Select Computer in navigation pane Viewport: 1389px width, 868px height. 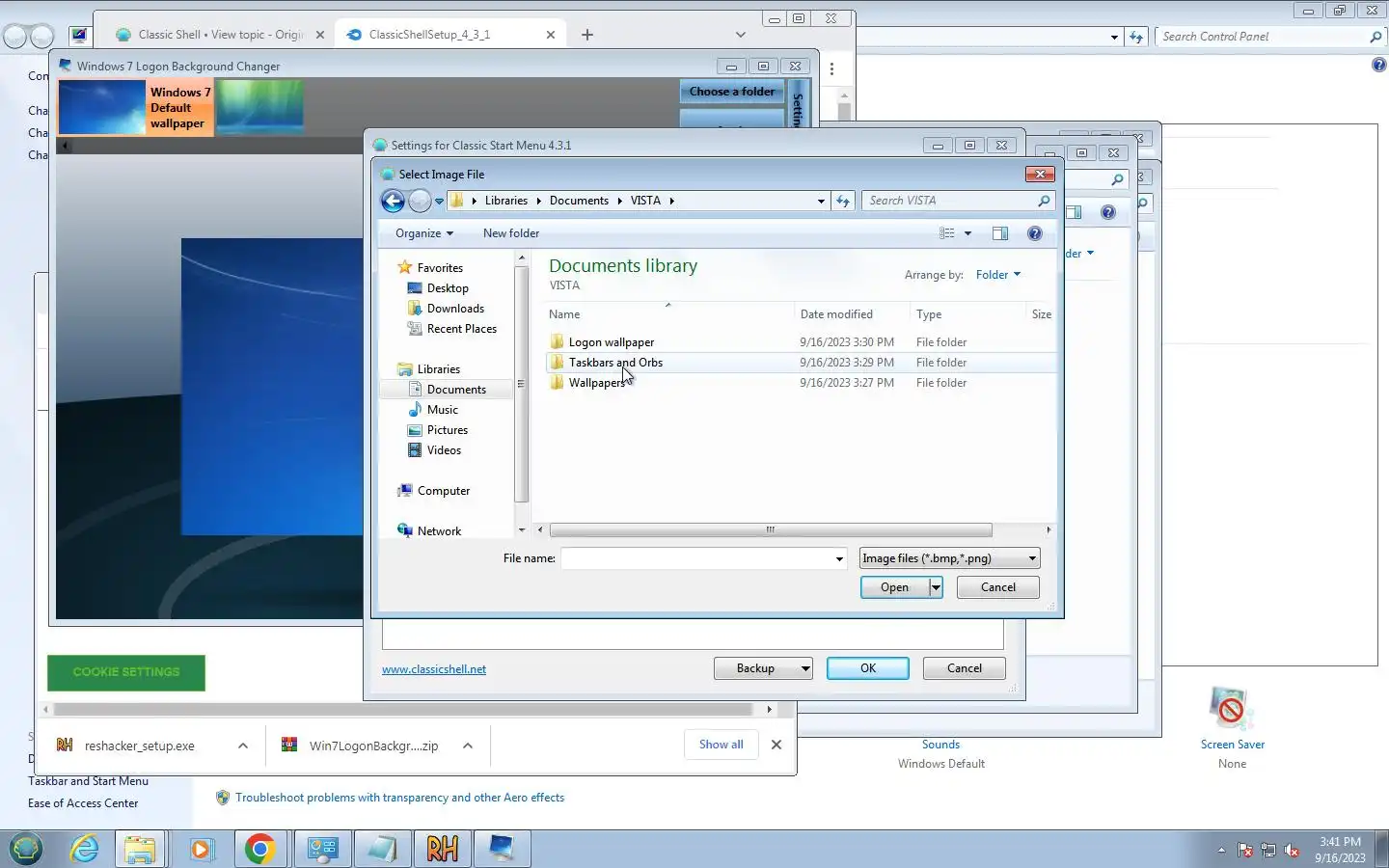pyautogui.click(x=444, y=491)
